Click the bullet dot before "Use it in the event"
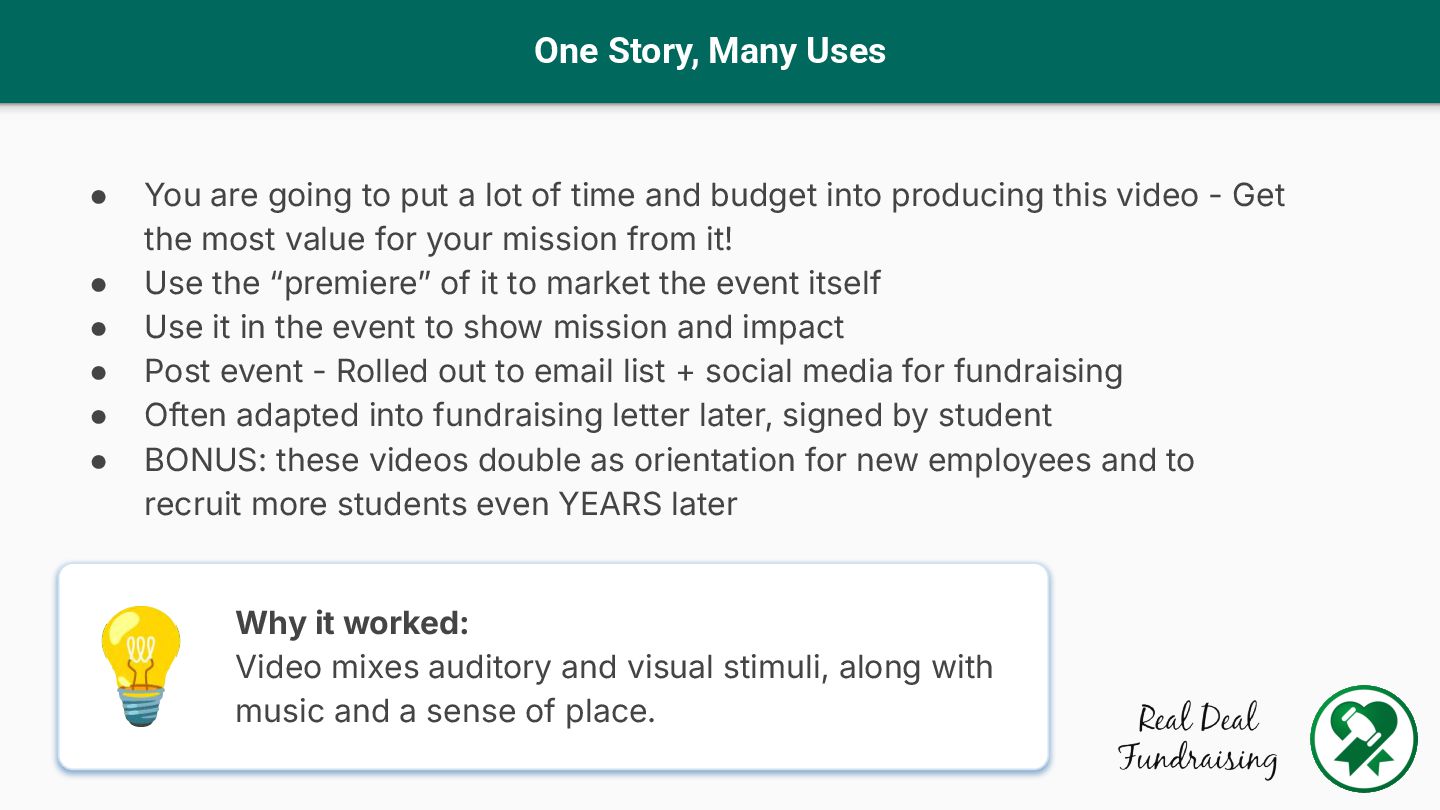The image size is (1440, 810). tap(99, 328)
